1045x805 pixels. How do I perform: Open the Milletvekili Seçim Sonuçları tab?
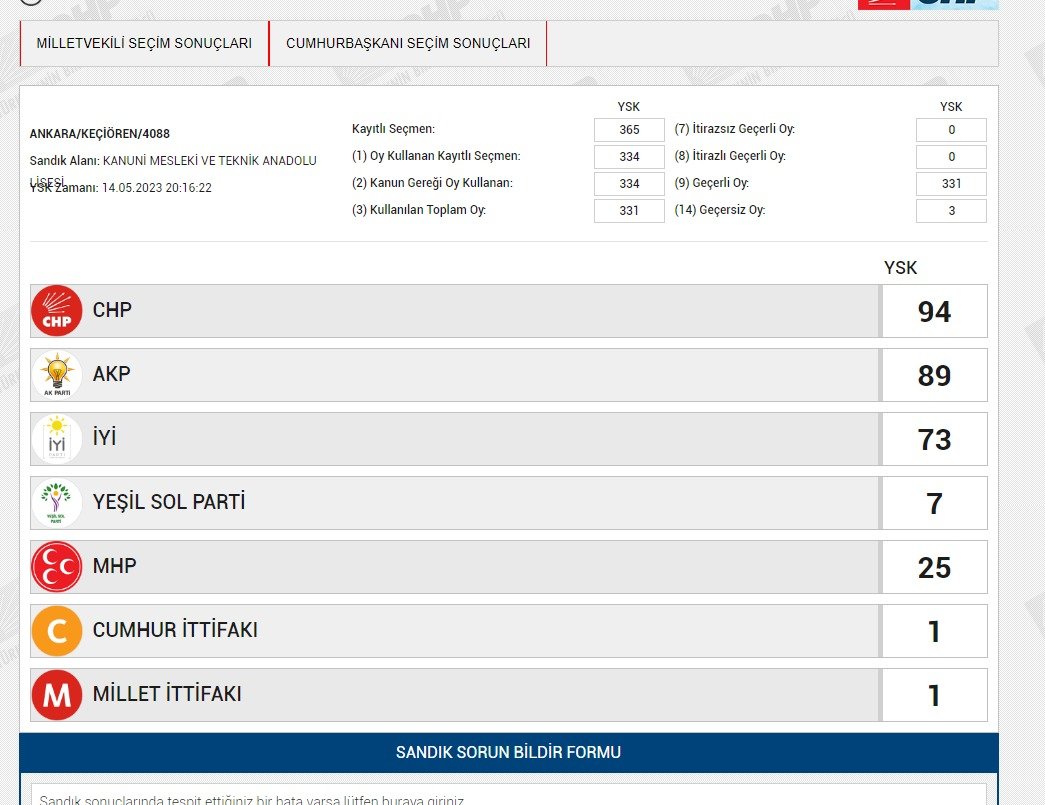coord(144,43)
